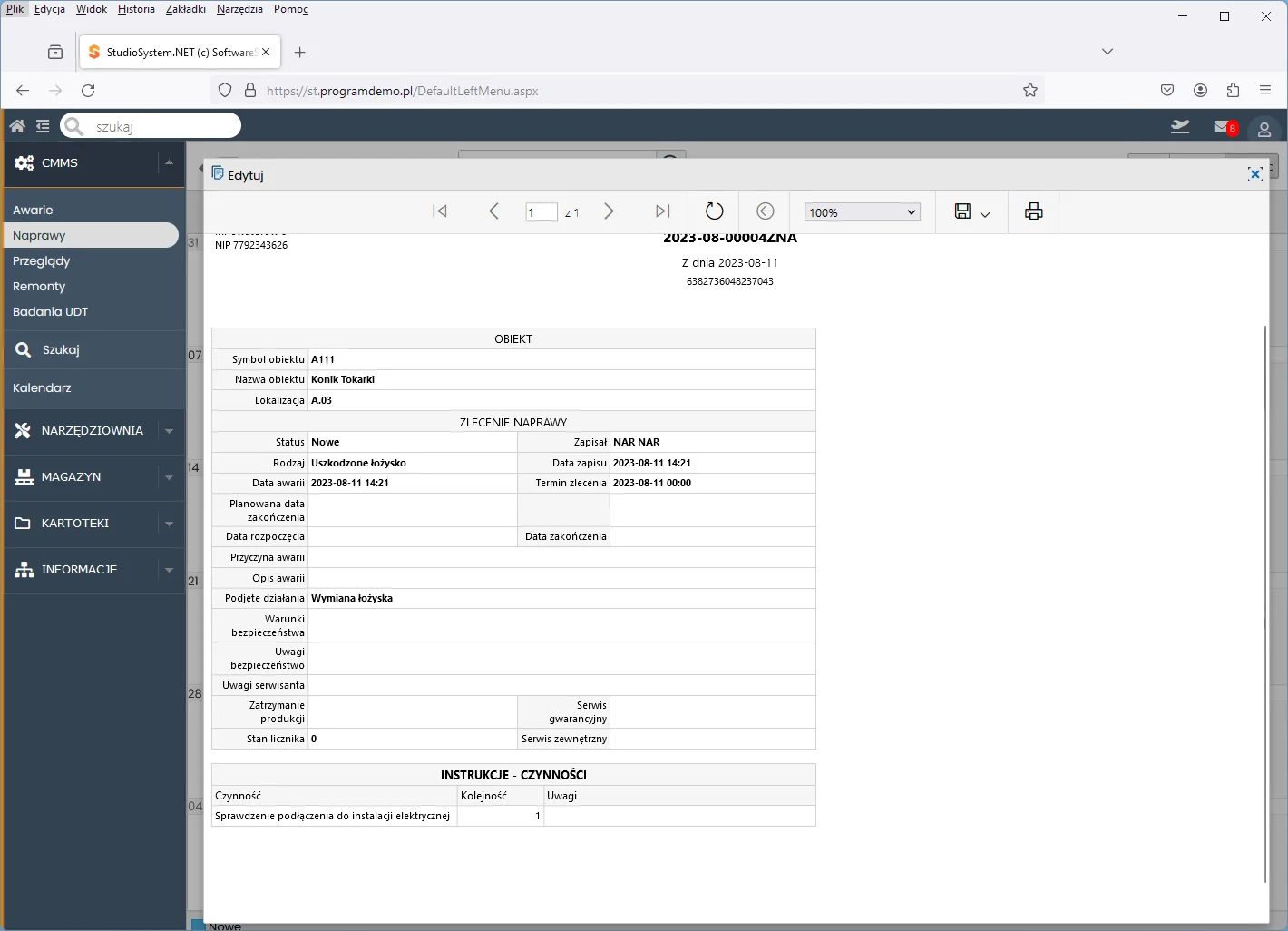Close the Edytuj dialog
1288x931 pixels.
click(x=1255, y=174)
